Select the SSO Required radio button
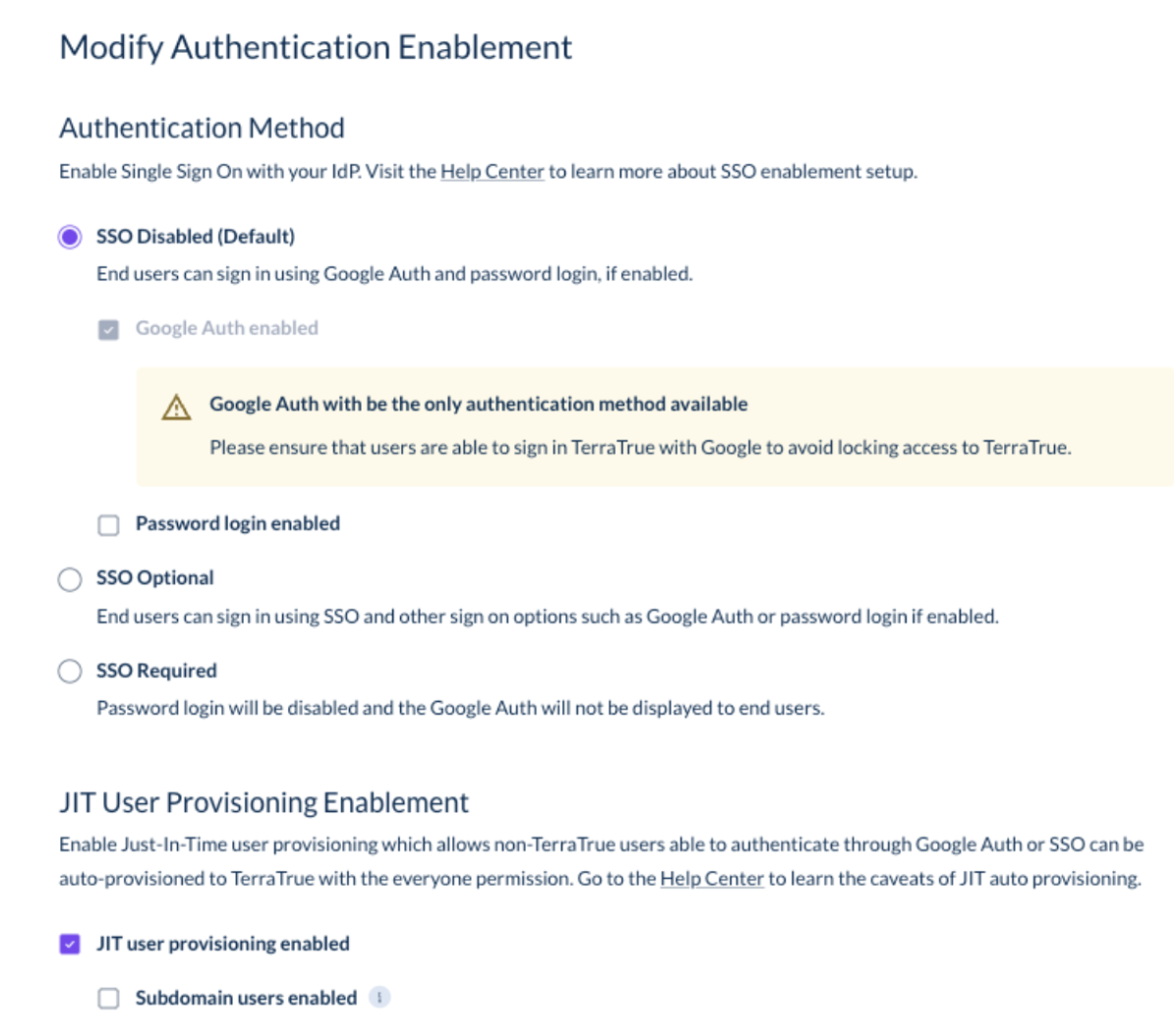Screen dimensions: 1174x1036 (70, 670)
